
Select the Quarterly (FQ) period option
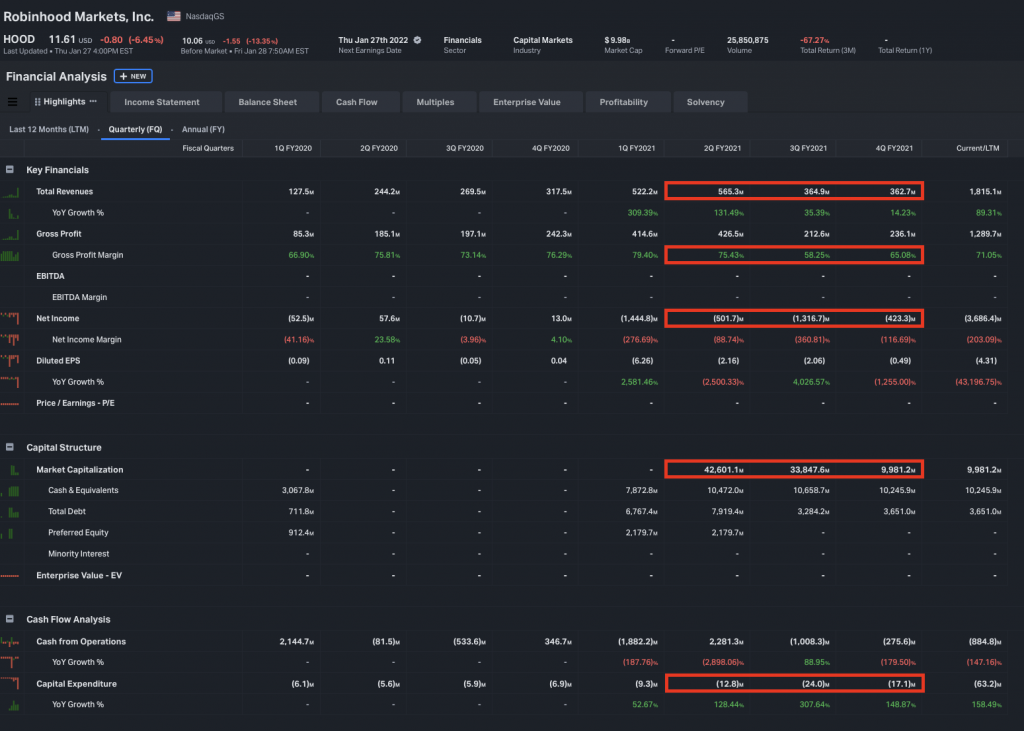point(135,129)
